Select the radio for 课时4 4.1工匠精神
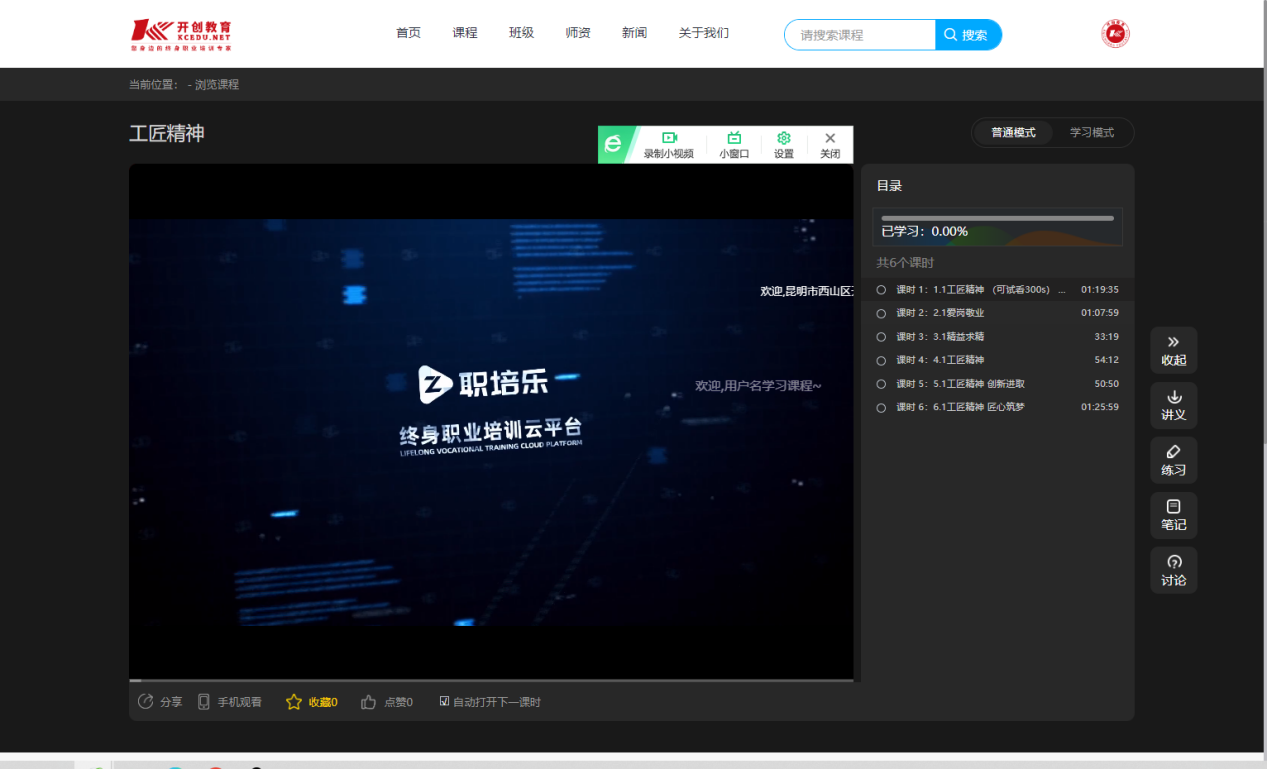This screenshot has width=1267, height=769. pyautogui.click(x=881, y=360)
